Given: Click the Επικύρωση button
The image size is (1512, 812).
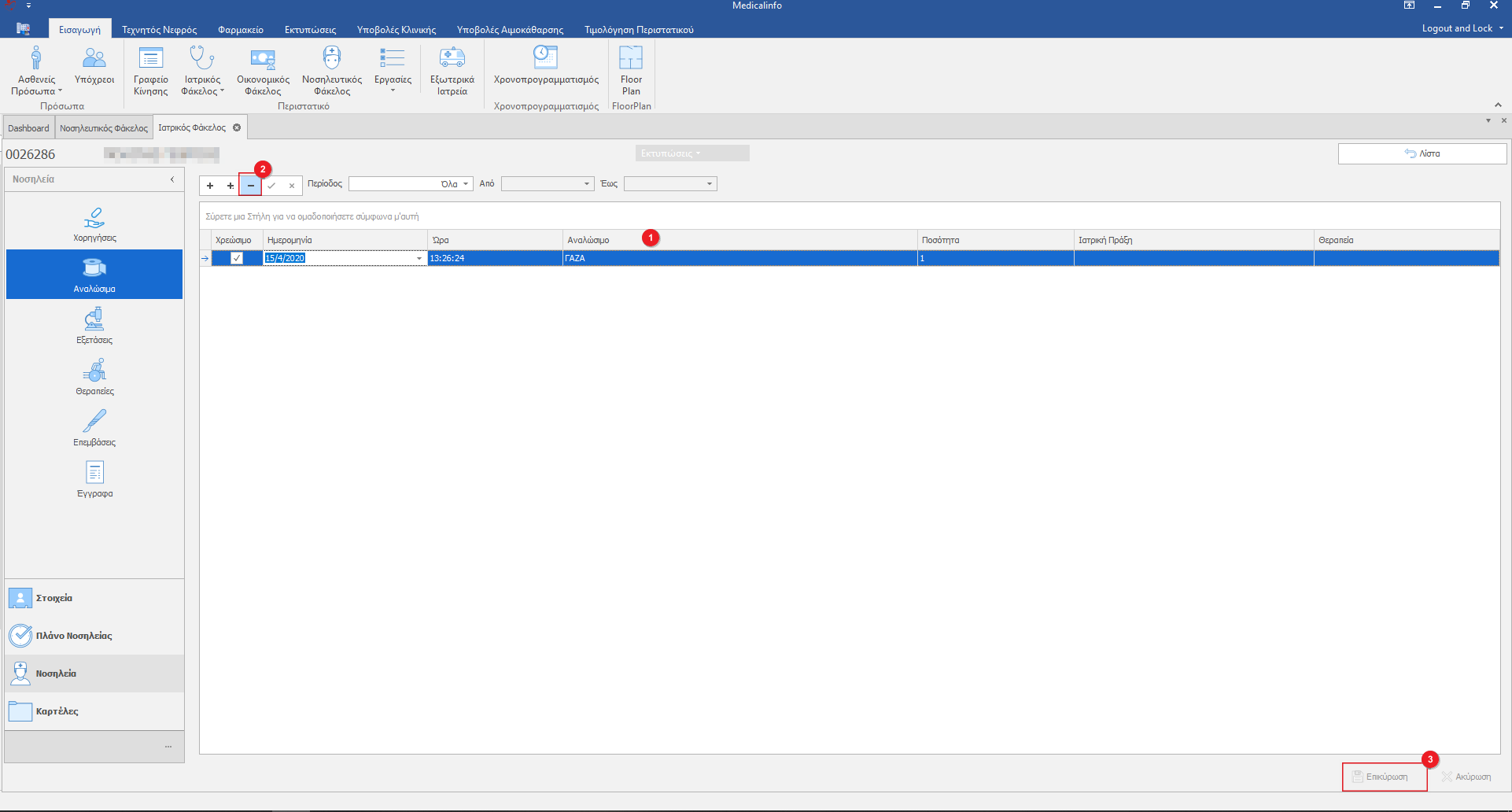Looking at the screenshot, I should click(1385, 777).
